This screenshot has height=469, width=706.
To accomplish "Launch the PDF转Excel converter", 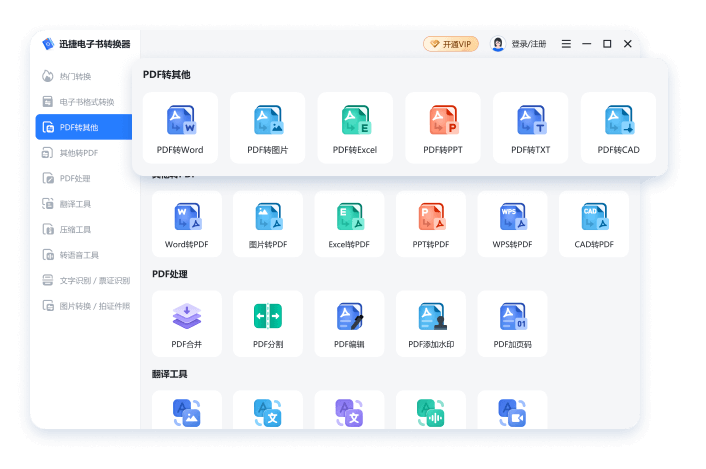I will click(x=355, y=128).
